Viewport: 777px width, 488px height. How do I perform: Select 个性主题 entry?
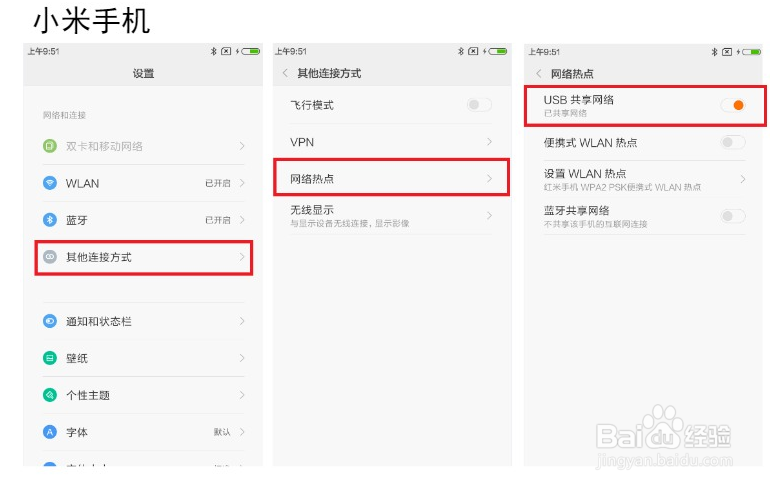pos(144,395)
